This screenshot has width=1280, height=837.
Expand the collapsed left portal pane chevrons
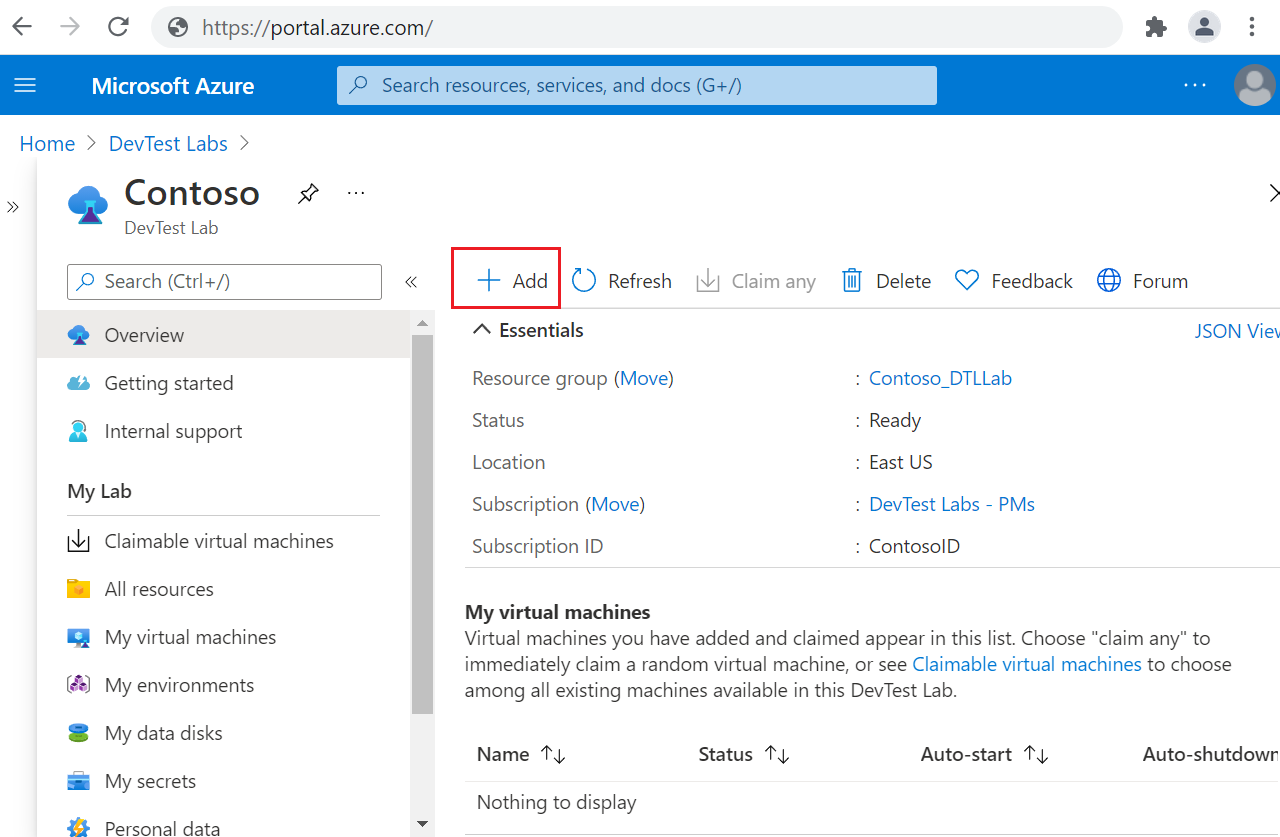(13, 207)
